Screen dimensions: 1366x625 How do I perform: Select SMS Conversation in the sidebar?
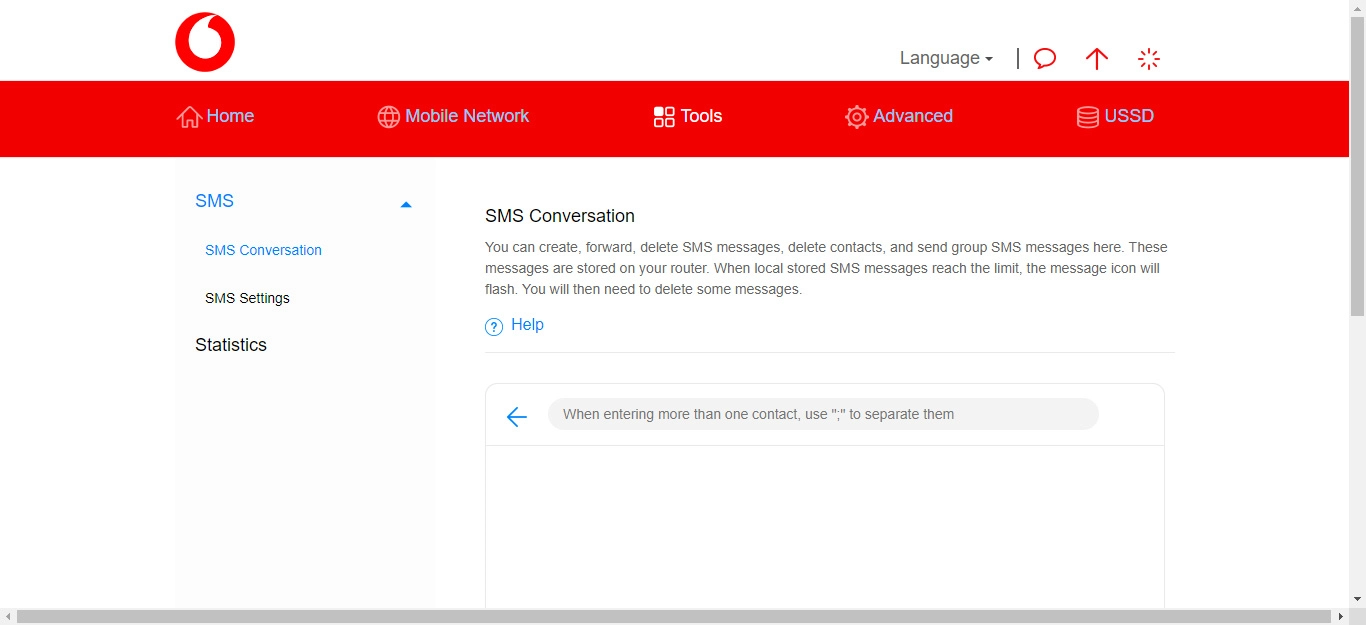[x=263, y=250]
